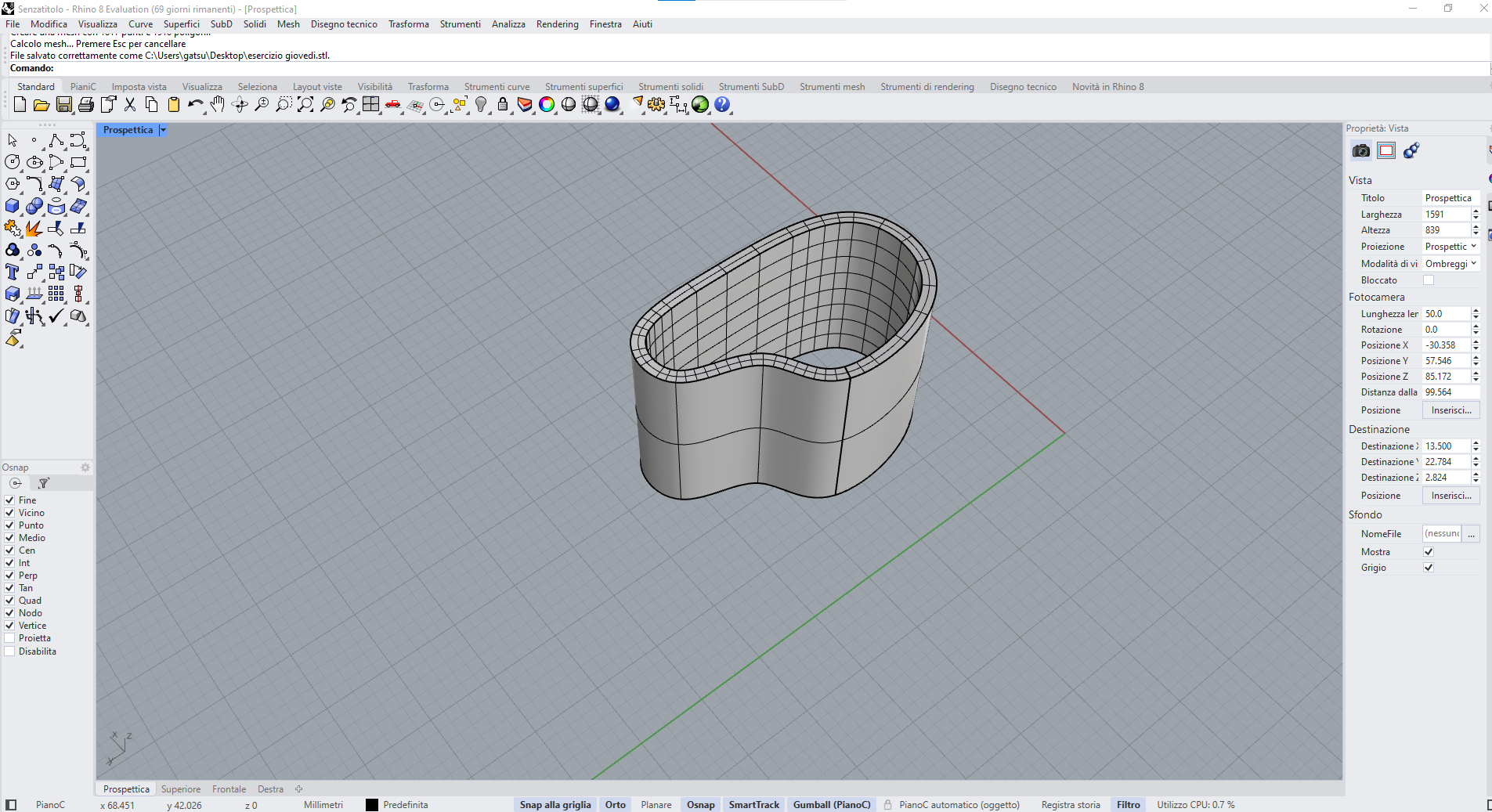Uncheck the Vertice osnap option
The height and width of the screenshot is (812, 1492).
coord(10,626)
